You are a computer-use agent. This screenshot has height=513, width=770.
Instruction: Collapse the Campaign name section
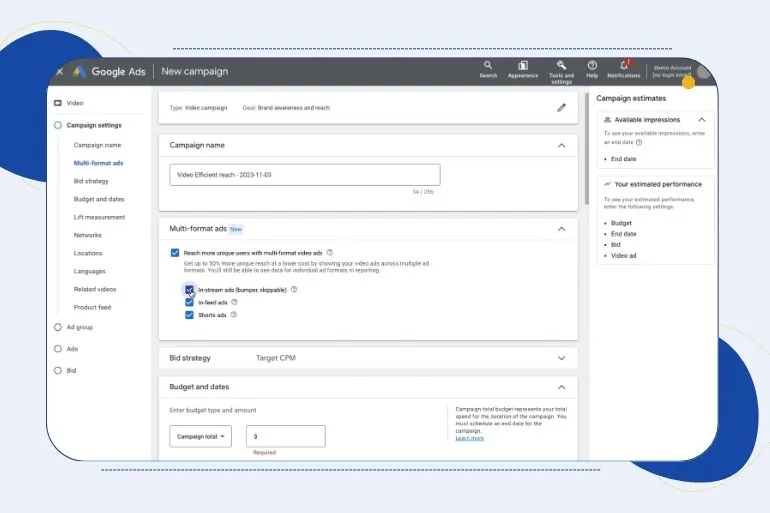[x=561, y=145]
